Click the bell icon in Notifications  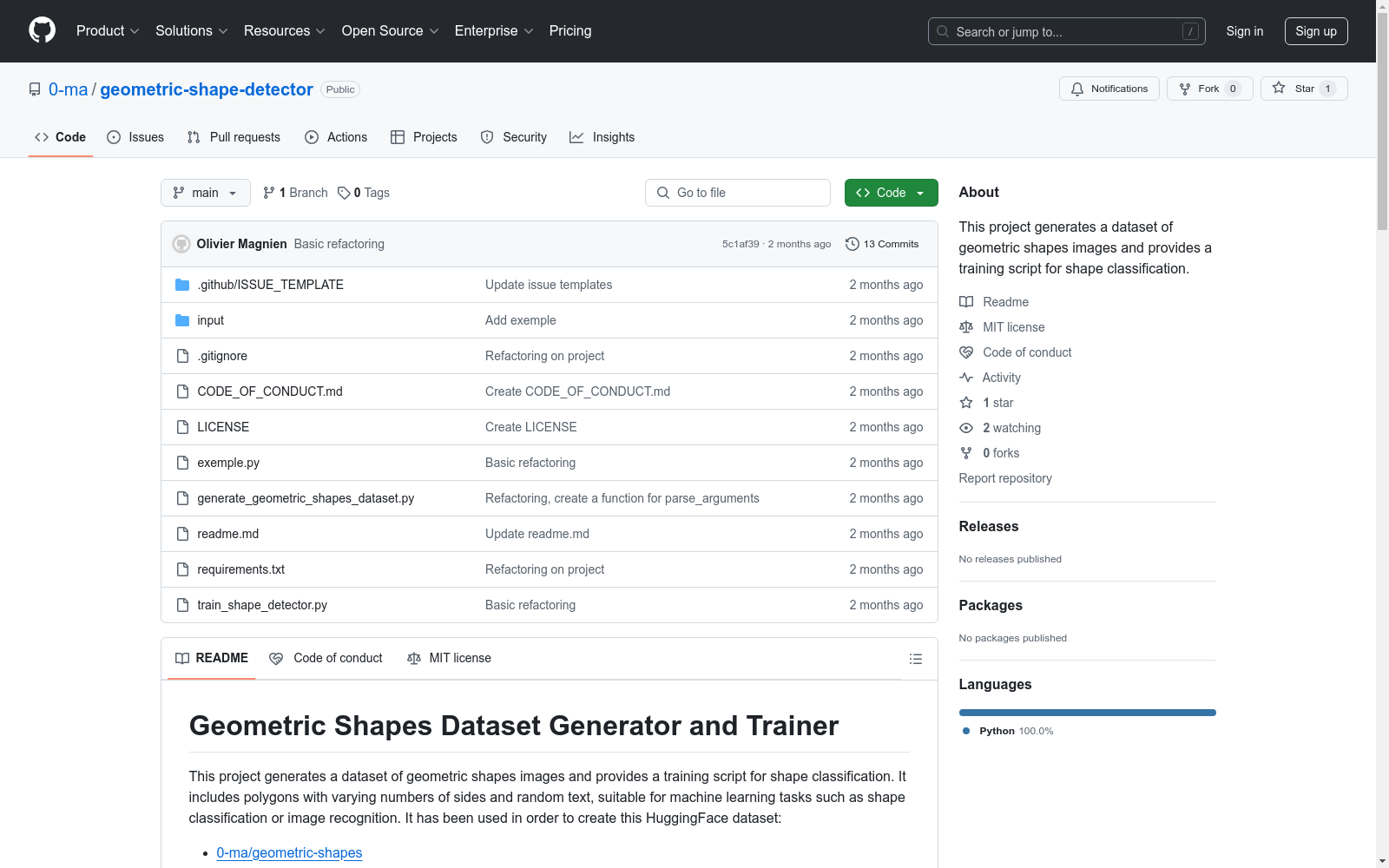tap(1077, 89)
